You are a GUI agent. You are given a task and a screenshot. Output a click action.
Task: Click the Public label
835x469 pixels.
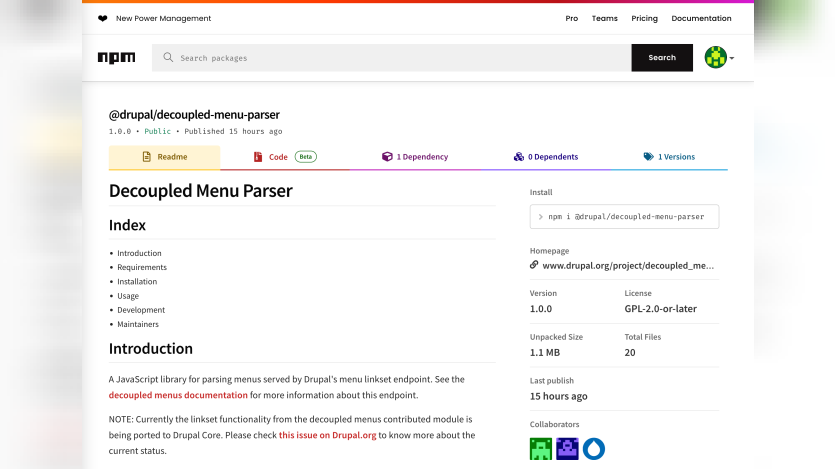pos(158,131)
